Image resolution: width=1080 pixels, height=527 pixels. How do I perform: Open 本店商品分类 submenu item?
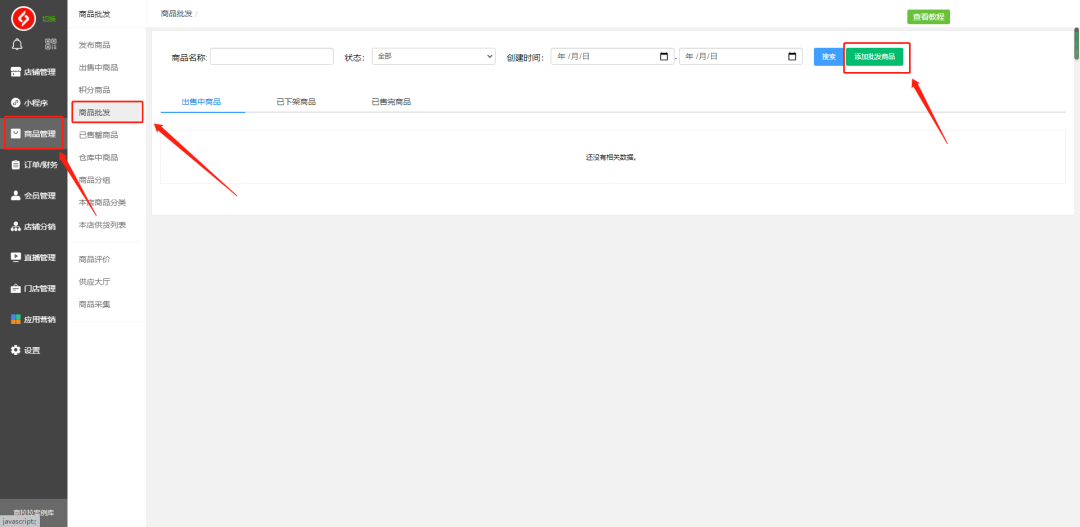coord(102,203)
